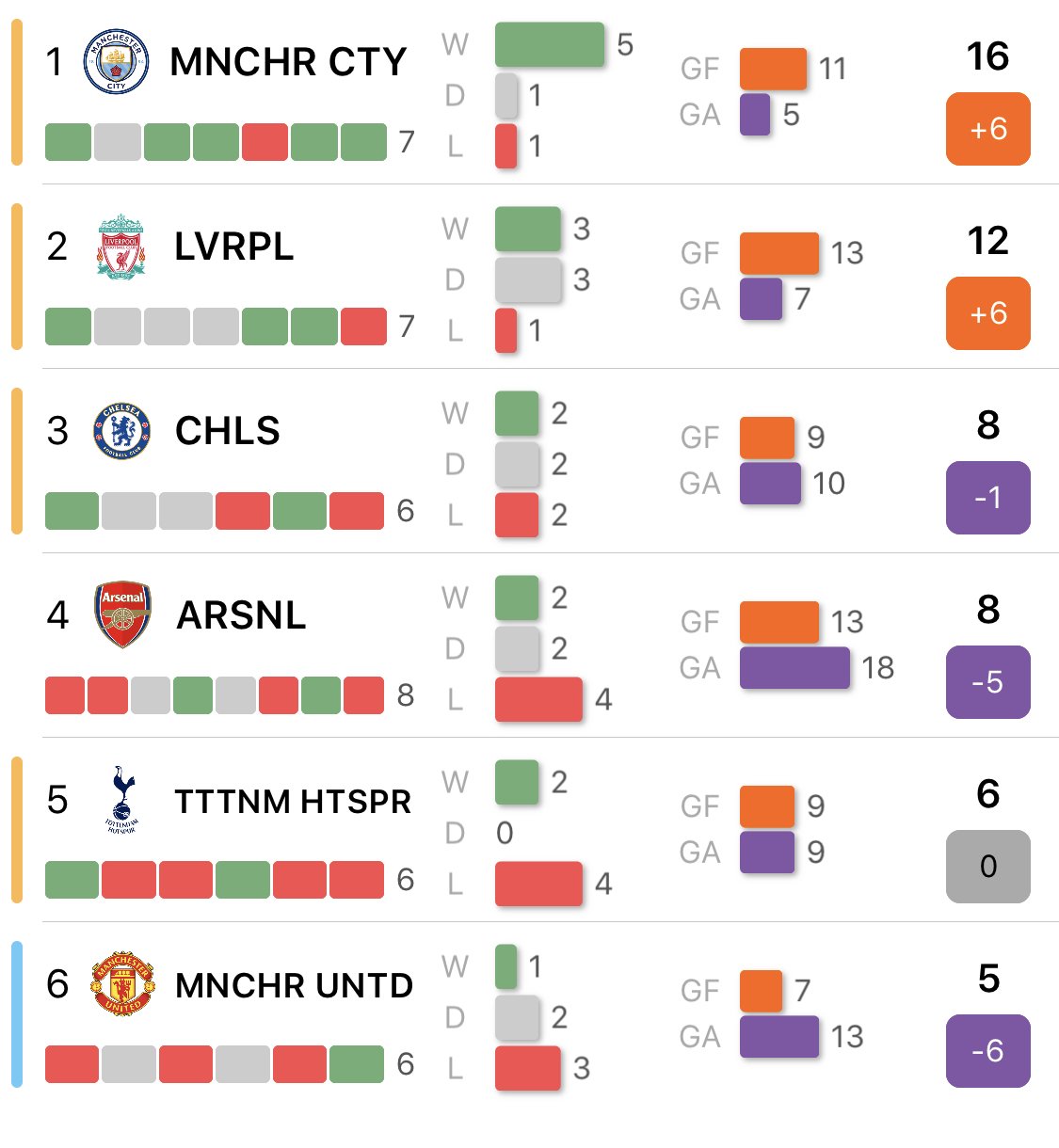Click Arsenal -5 goal difference badge
This screenshot has width=1059, height=1148.
pos(987,682)
